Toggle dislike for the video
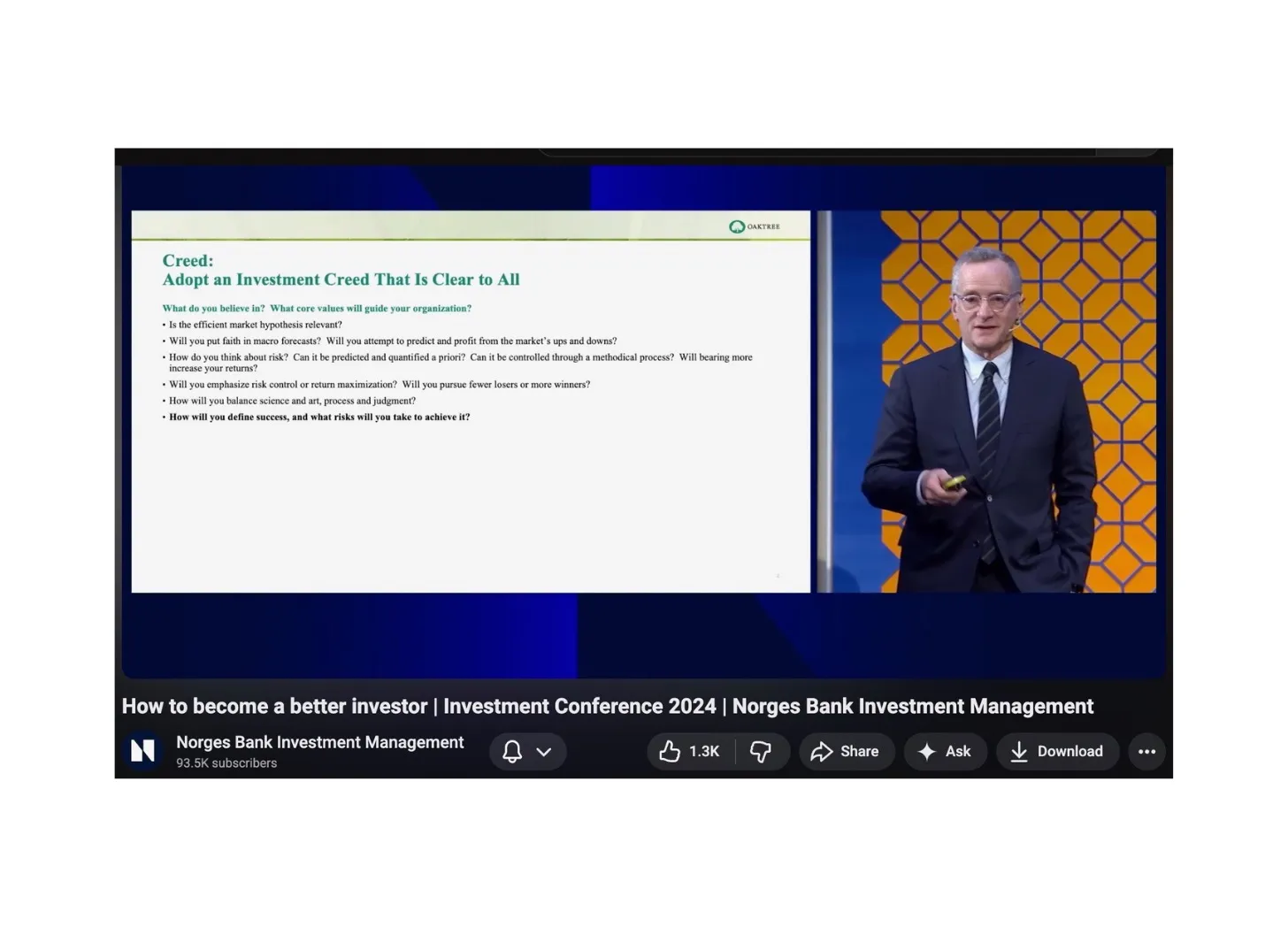Image resolution: width=1288 pixels, height=927 pixels. tap(763, 751)
